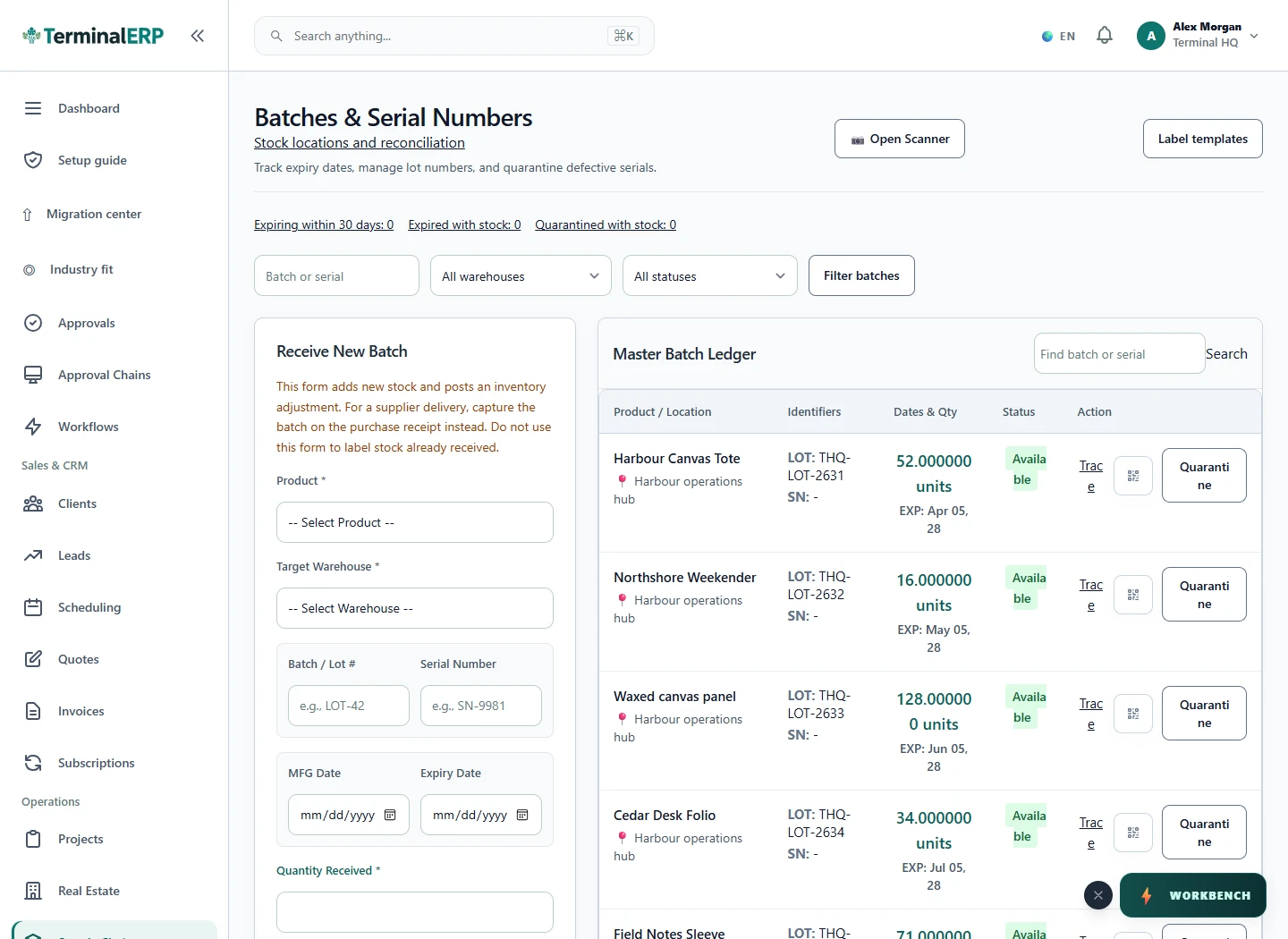
Task: Open the Workbench lightning panel
Action: (1192, 895)
